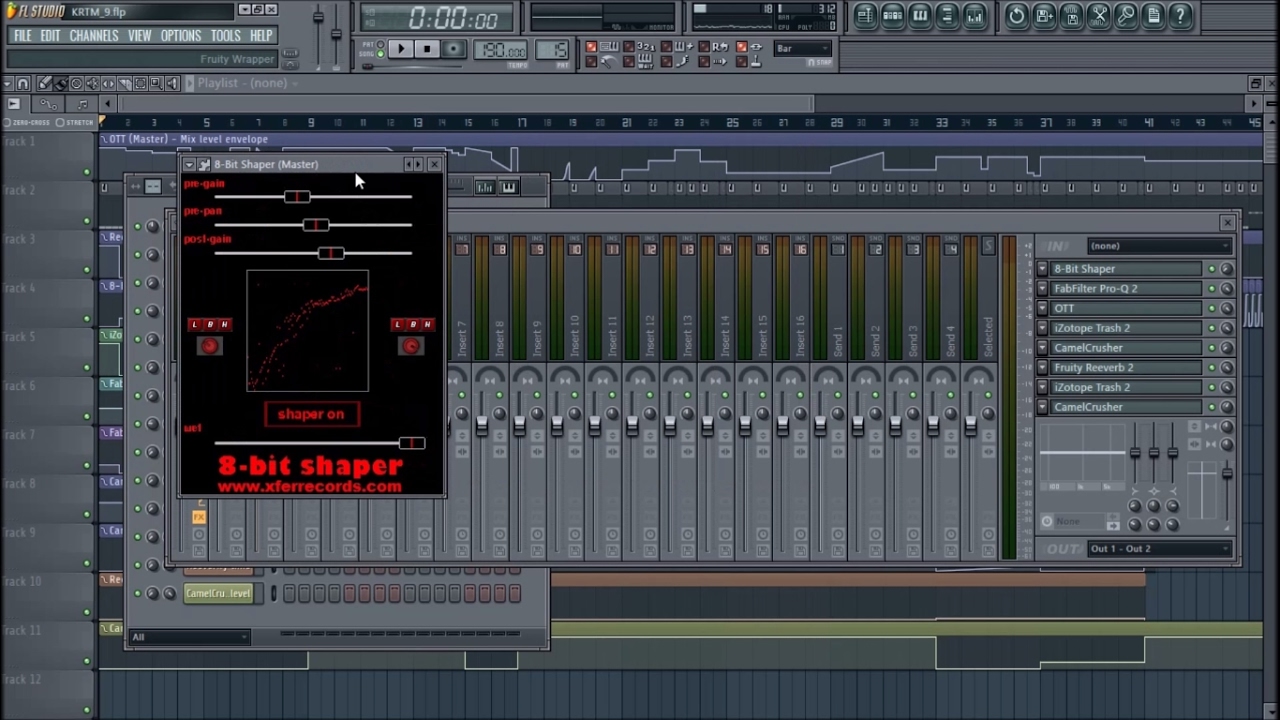The height and width of the screenshot is (720, 1280).
Task: Select the playlist mute tool
Action: point(92,83)
